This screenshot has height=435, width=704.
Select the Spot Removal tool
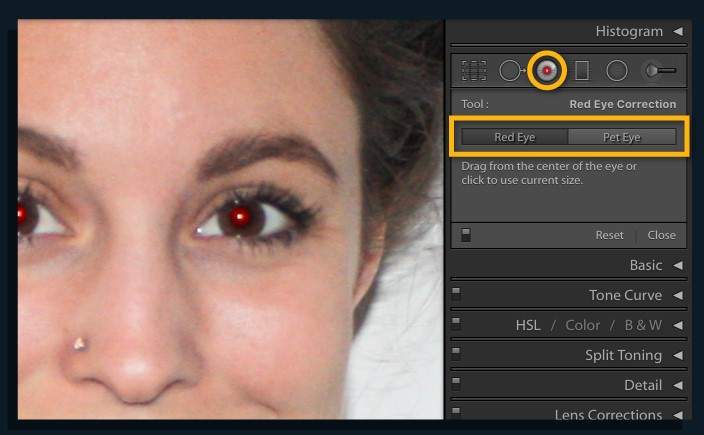click(512, 70)
